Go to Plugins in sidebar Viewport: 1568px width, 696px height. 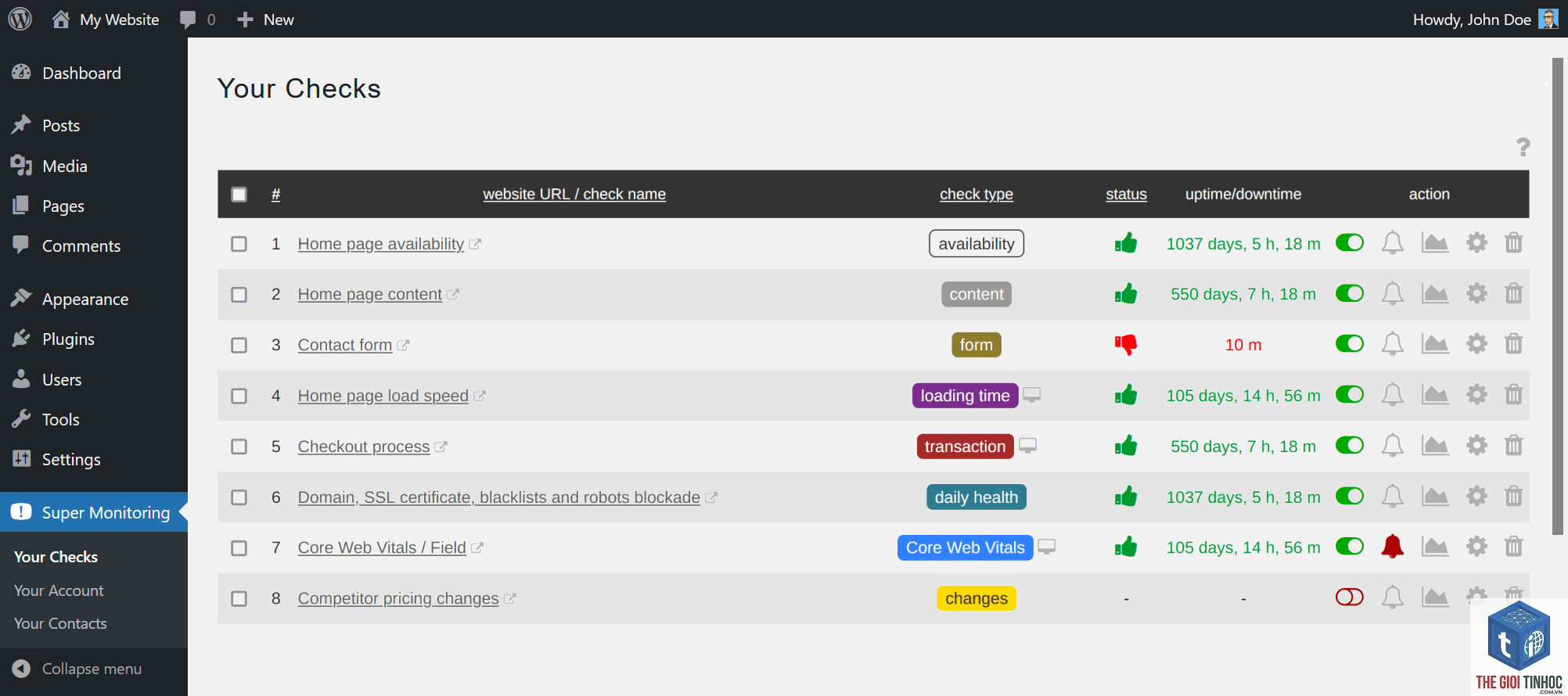68,339
